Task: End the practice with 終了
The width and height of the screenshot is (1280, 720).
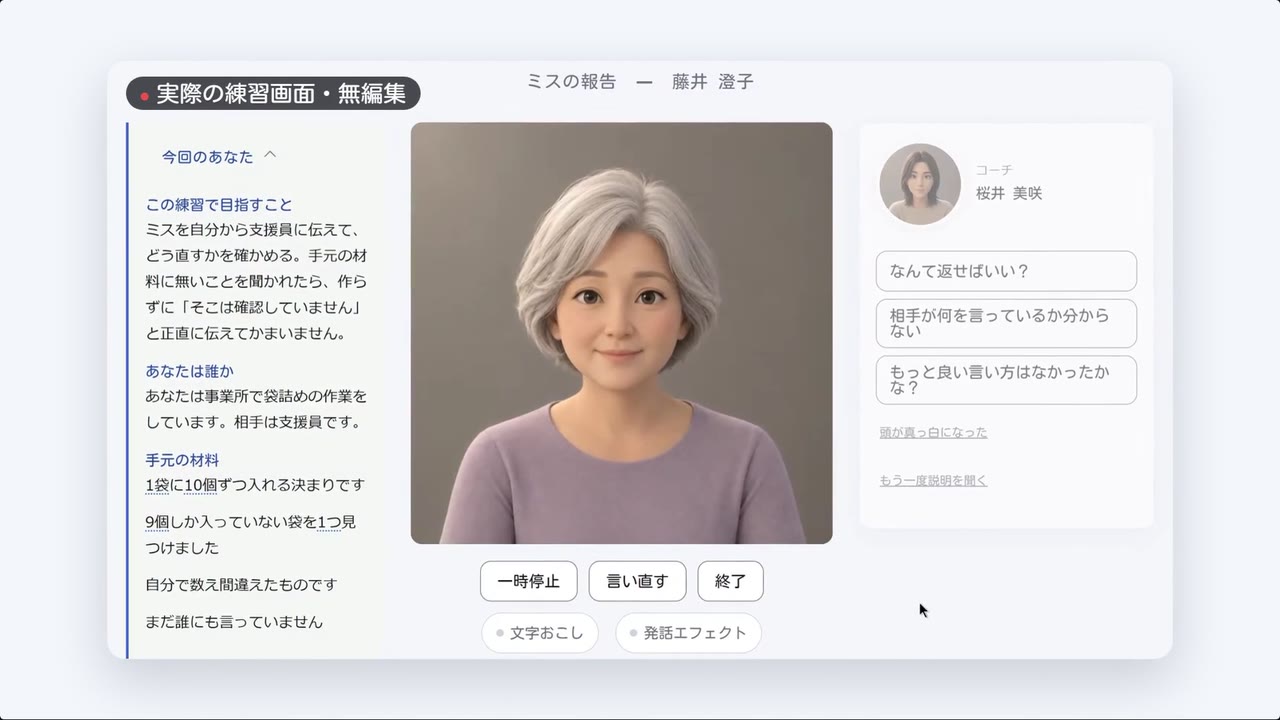Action: (730, 581)
